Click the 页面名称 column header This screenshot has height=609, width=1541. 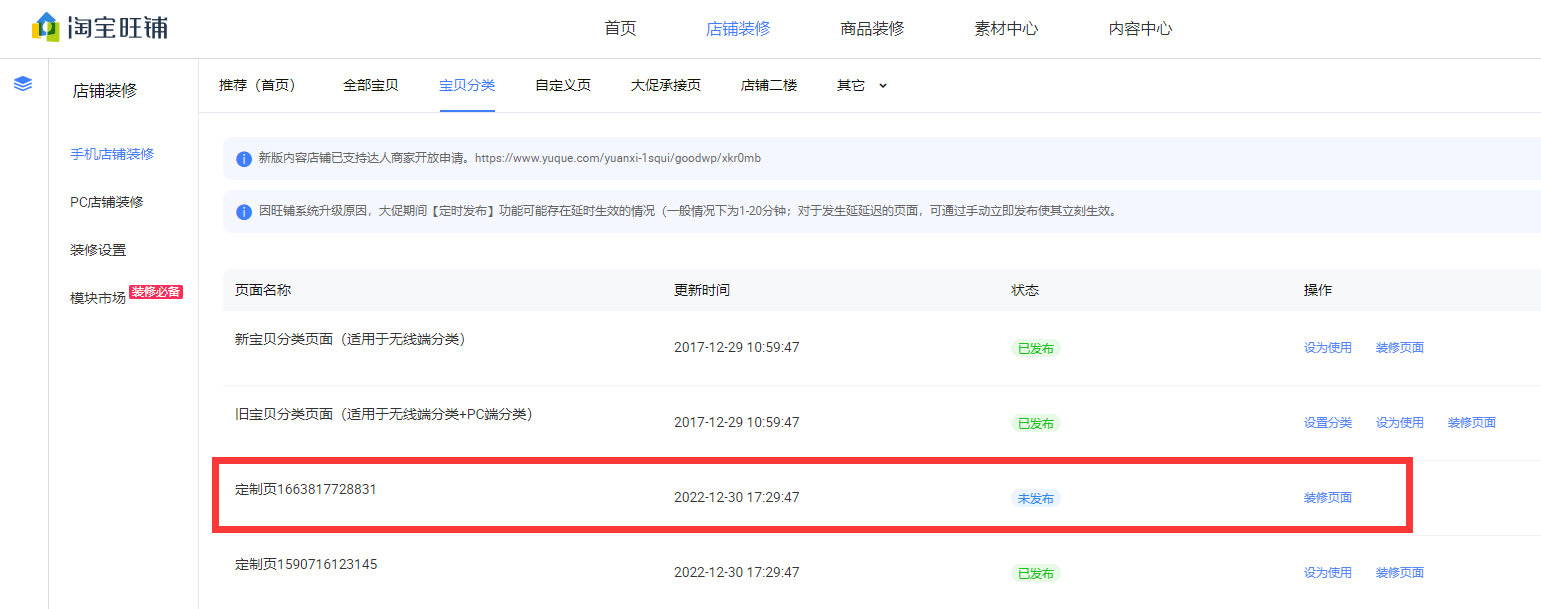pos(263,290)
